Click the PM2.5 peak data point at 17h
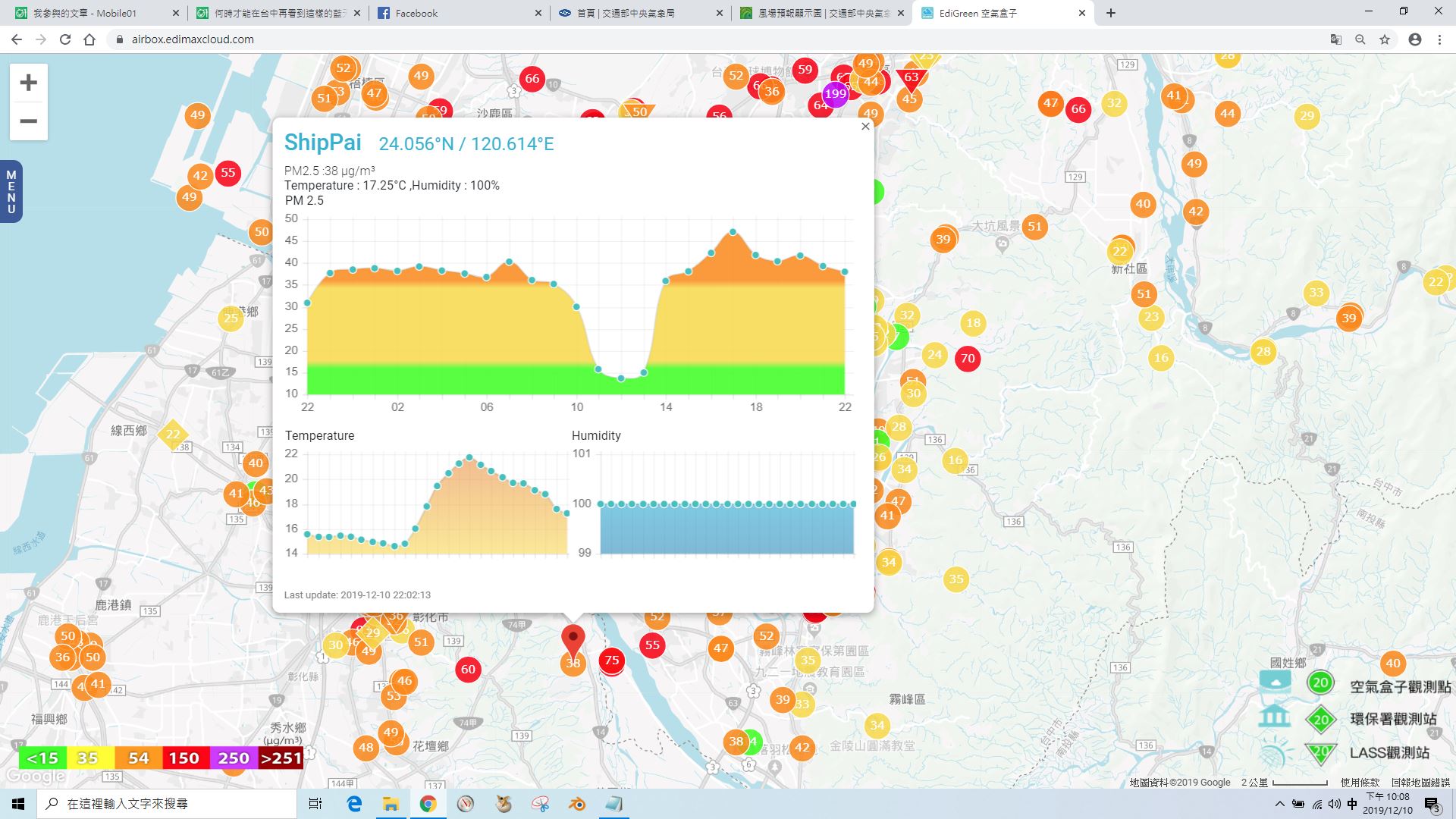1456x819 pixels. click(x=733, y=232)
